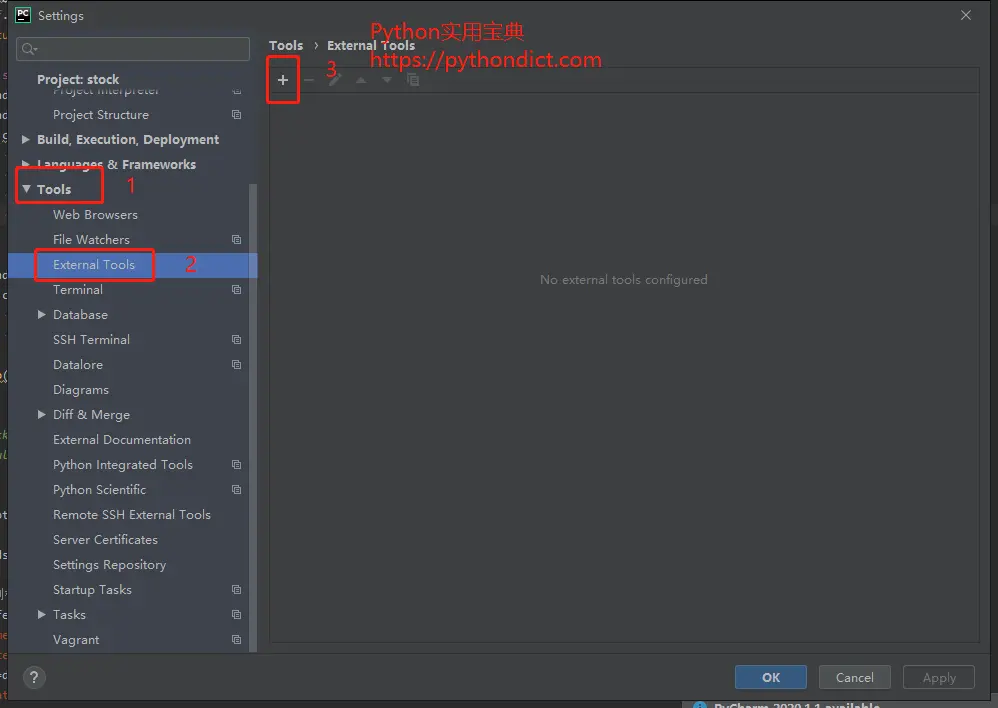998x708 pixels.
Task: Click project-level icon beside Project Structure
Action: (237, 115)
